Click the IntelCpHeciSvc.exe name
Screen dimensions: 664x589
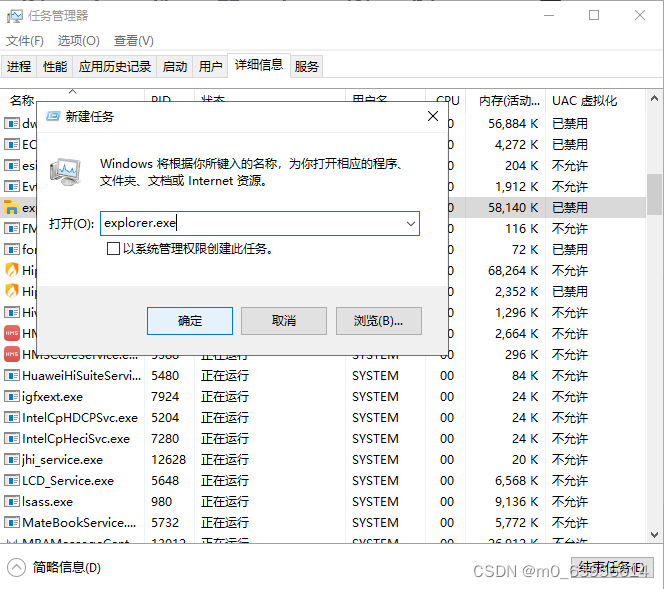pos(76,439)
